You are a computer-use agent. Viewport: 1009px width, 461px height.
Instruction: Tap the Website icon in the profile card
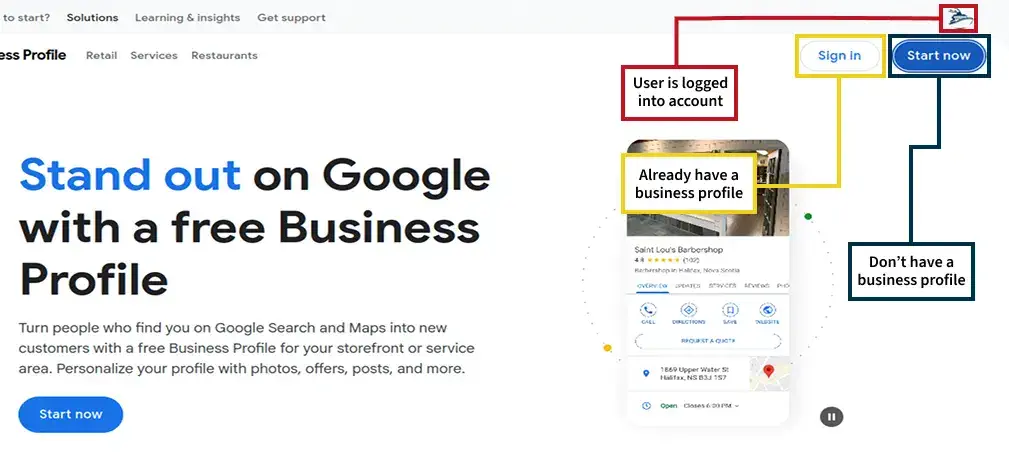click(768, 311)
